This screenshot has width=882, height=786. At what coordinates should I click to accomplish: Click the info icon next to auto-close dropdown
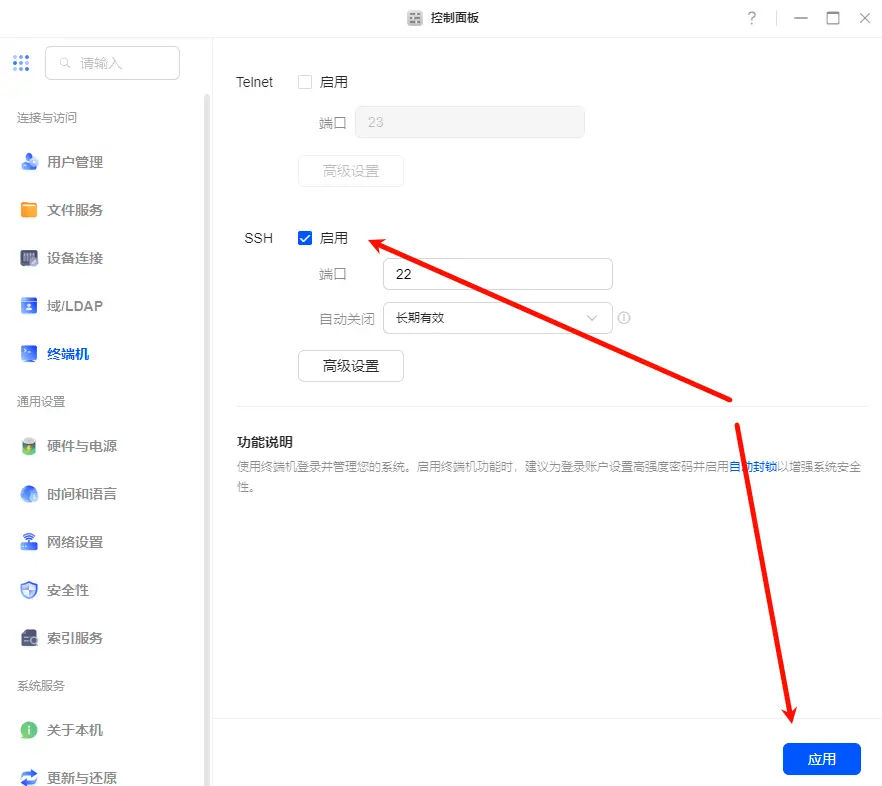tap(624, 318)
